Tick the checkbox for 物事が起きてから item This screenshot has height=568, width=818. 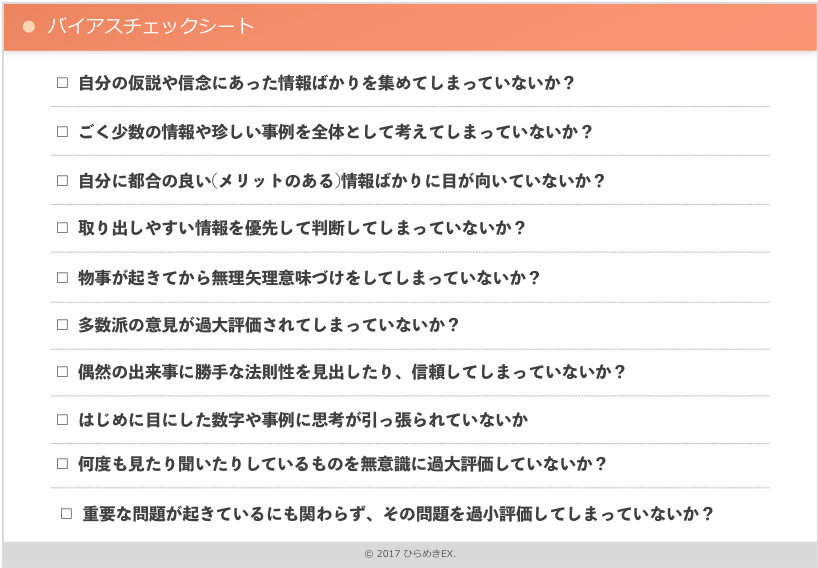pos(62,277)
